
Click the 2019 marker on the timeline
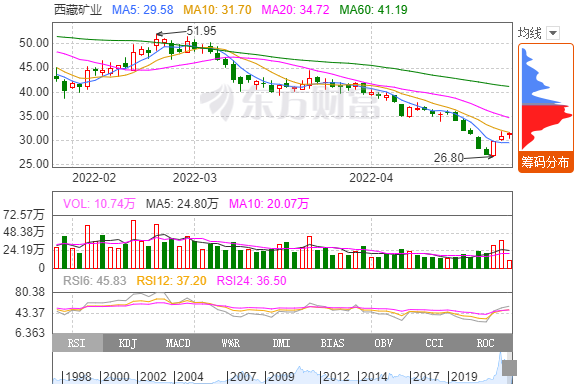pyautogui.click(x=464, y=377)
